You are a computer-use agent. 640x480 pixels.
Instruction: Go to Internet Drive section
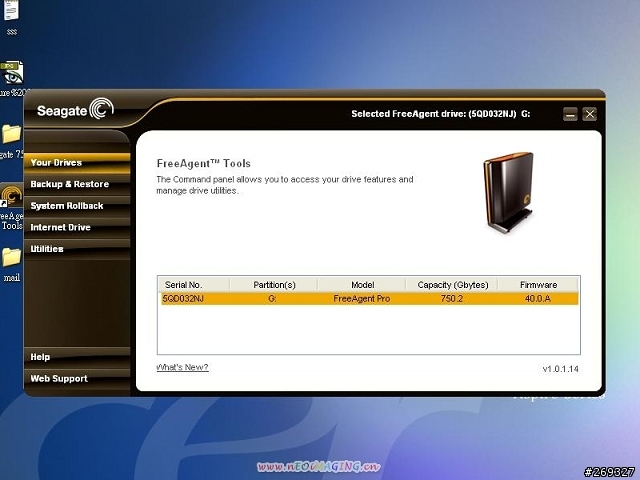[x=77, y=227]
